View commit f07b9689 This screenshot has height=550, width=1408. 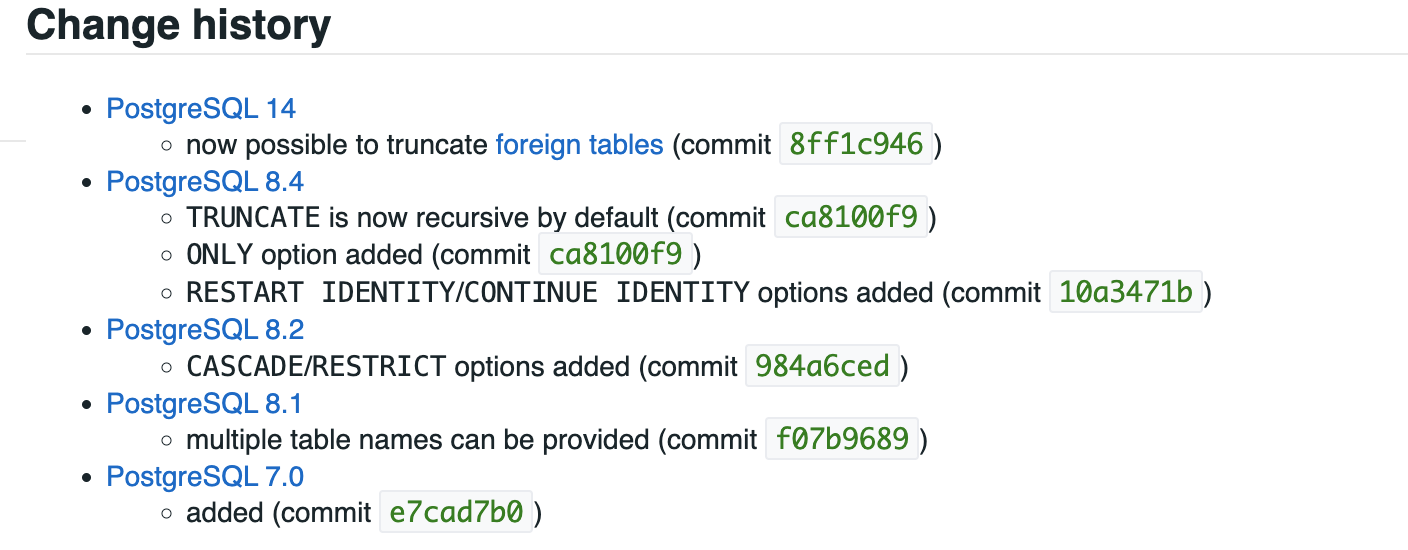[x=842, y=439]
